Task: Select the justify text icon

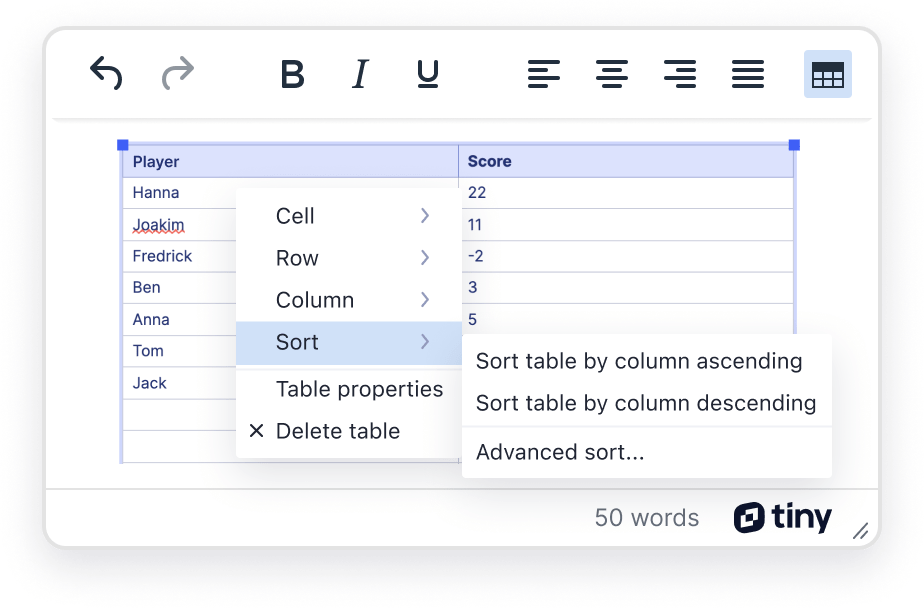Action: (x=748, y=74)
